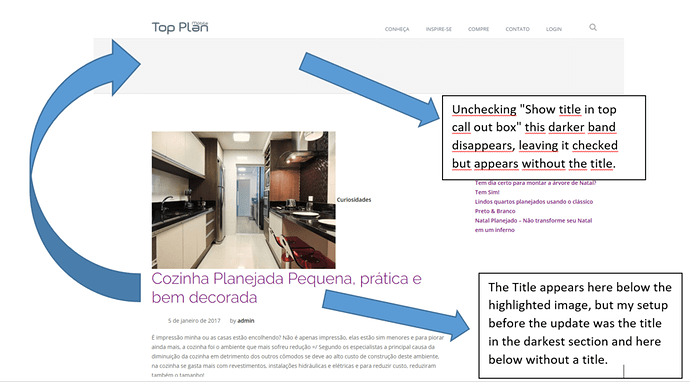Click the paragraph starting 'É impressão minha'
This screenshot has width=690, height=382.
pyautogui.click(x=298, y=356)
